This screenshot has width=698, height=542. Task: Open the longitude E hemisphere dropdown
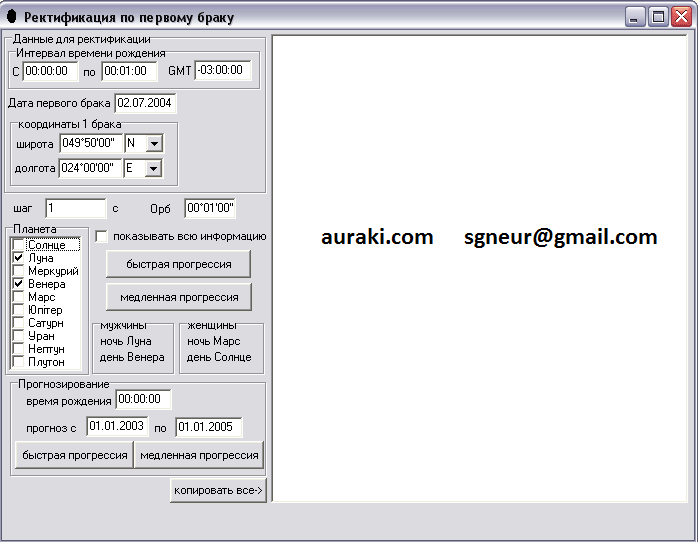click(153, 169)
